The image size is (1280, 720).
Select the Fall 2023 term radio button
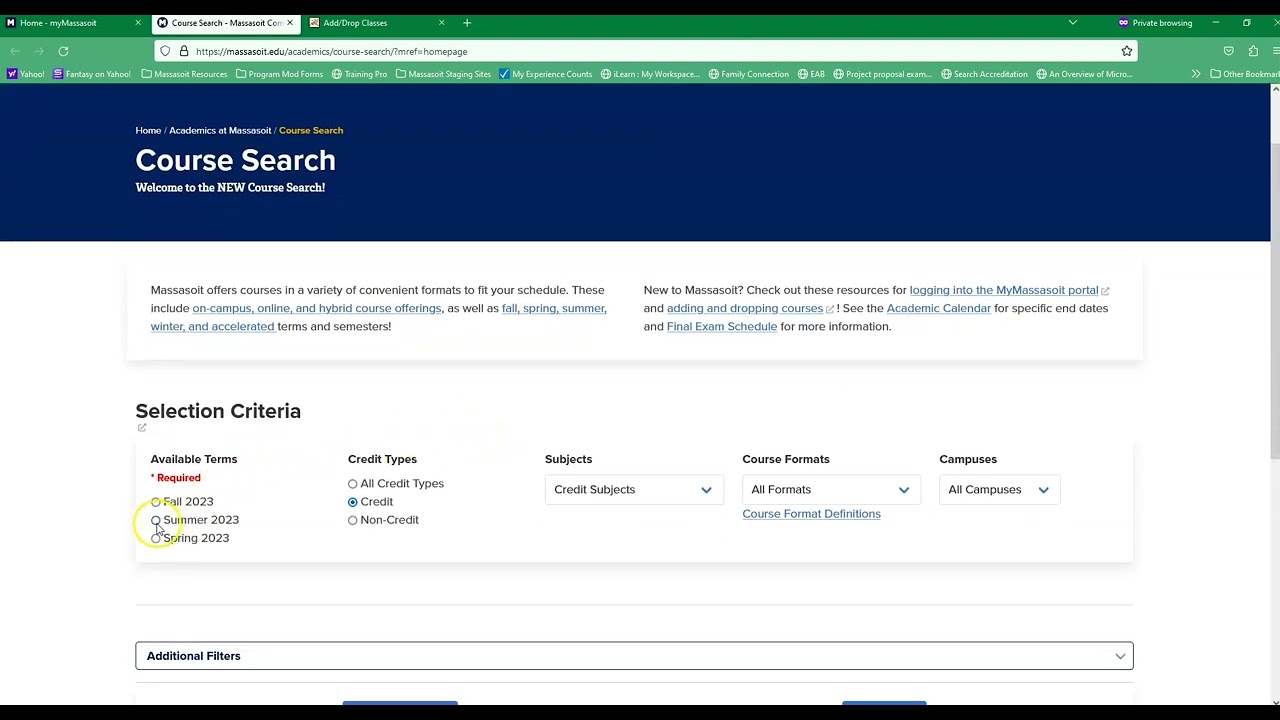pos(156,502)
